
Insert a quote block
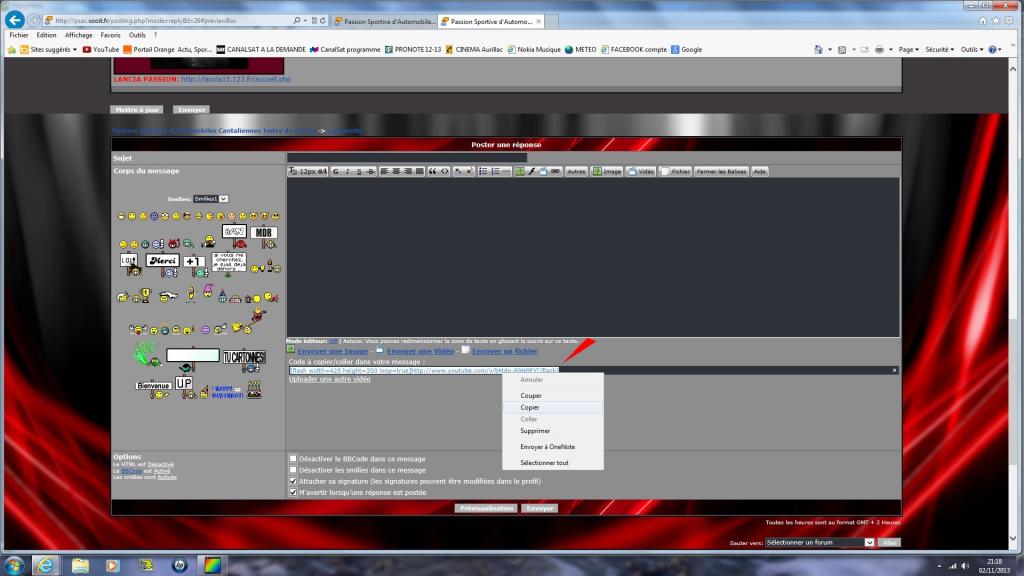pos(432,171)
